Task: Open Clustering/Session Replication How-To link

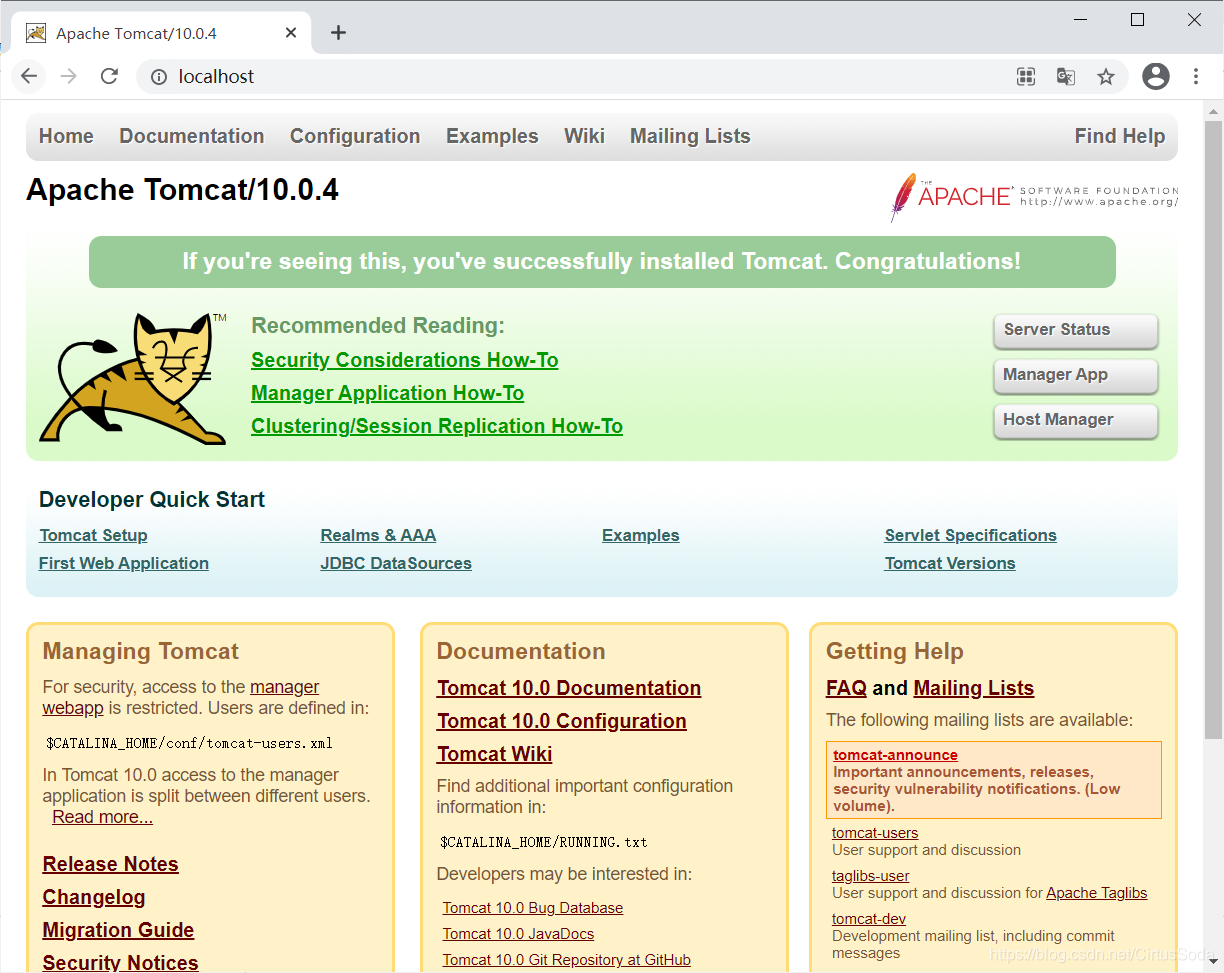Action: pyautogui.click(x=437, y=426)
